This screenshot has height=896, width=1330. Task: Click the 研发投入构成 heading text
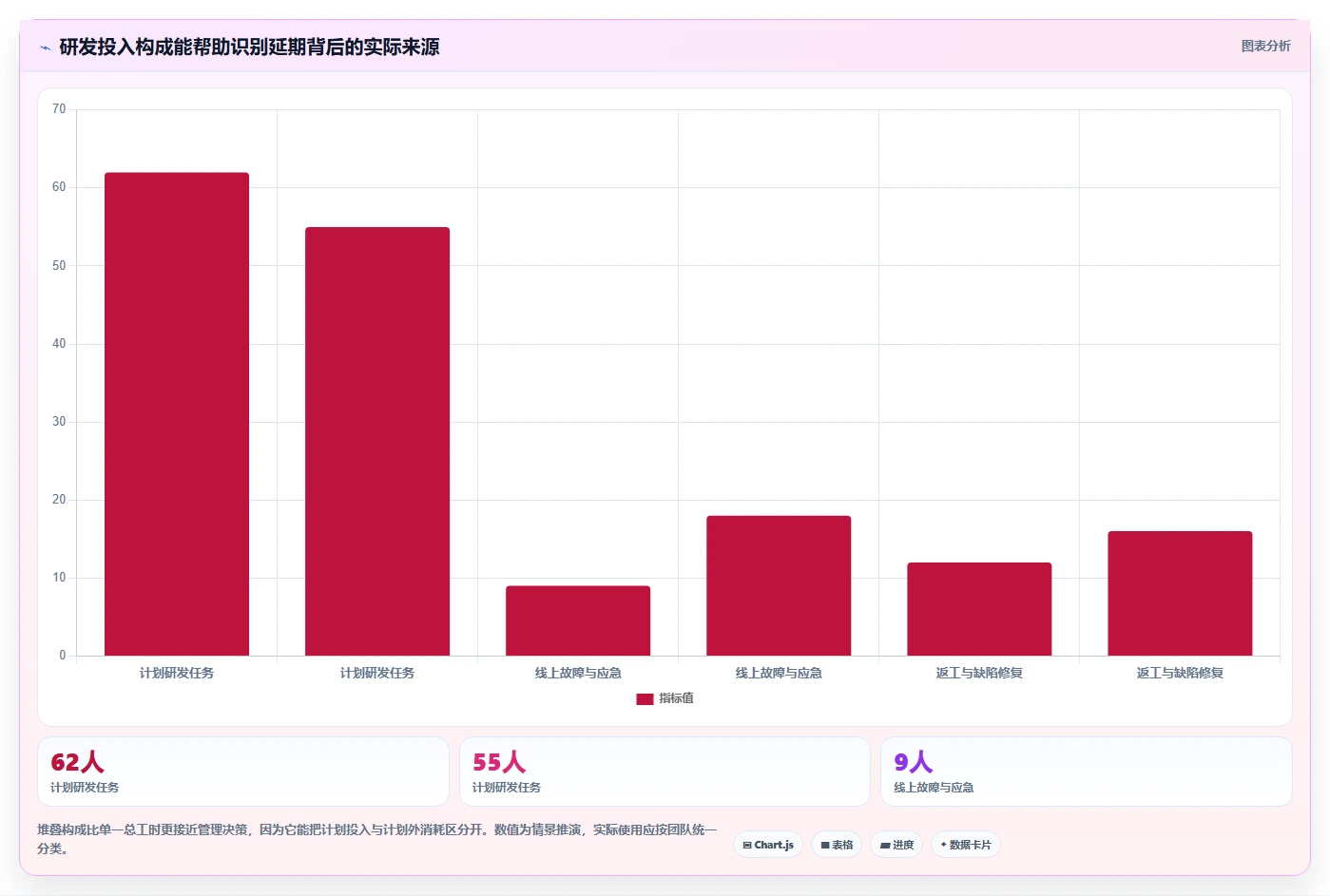coord(249,47)
